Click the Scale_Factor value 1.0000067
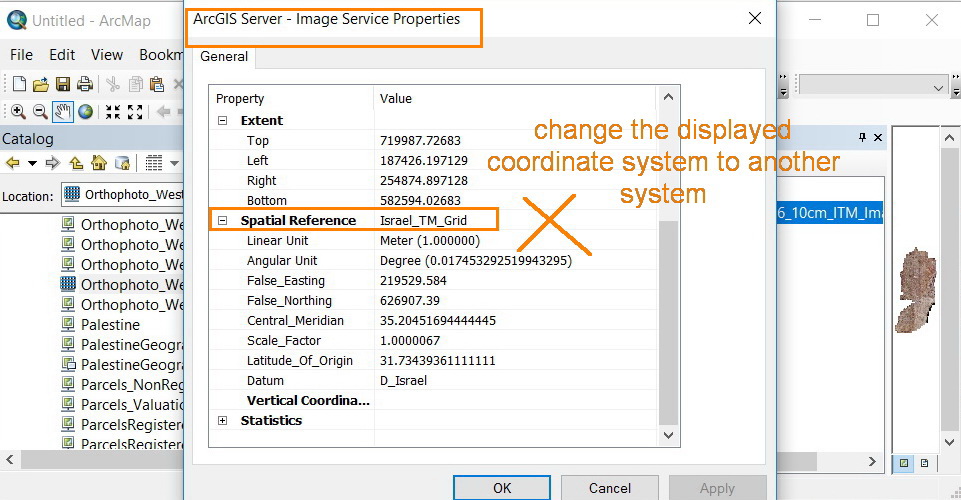 pyautogui.click(x=409, y=341)
